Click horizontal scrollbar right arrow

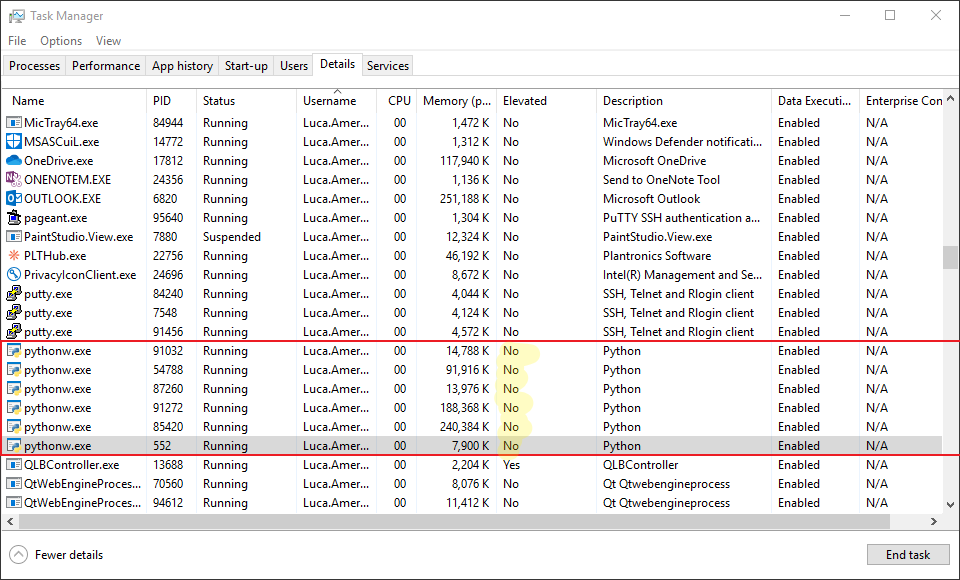coord(934,522)
